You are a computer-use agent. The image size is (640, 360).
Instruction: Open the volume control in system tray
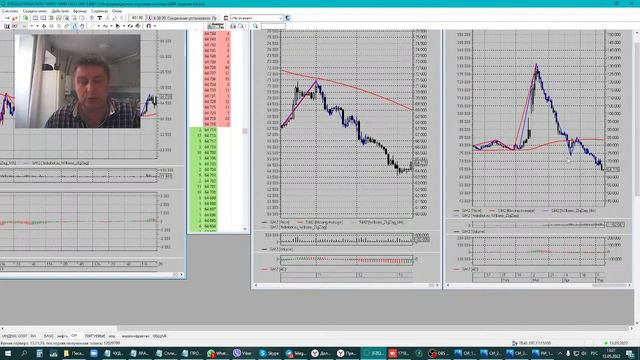point(584,353)
